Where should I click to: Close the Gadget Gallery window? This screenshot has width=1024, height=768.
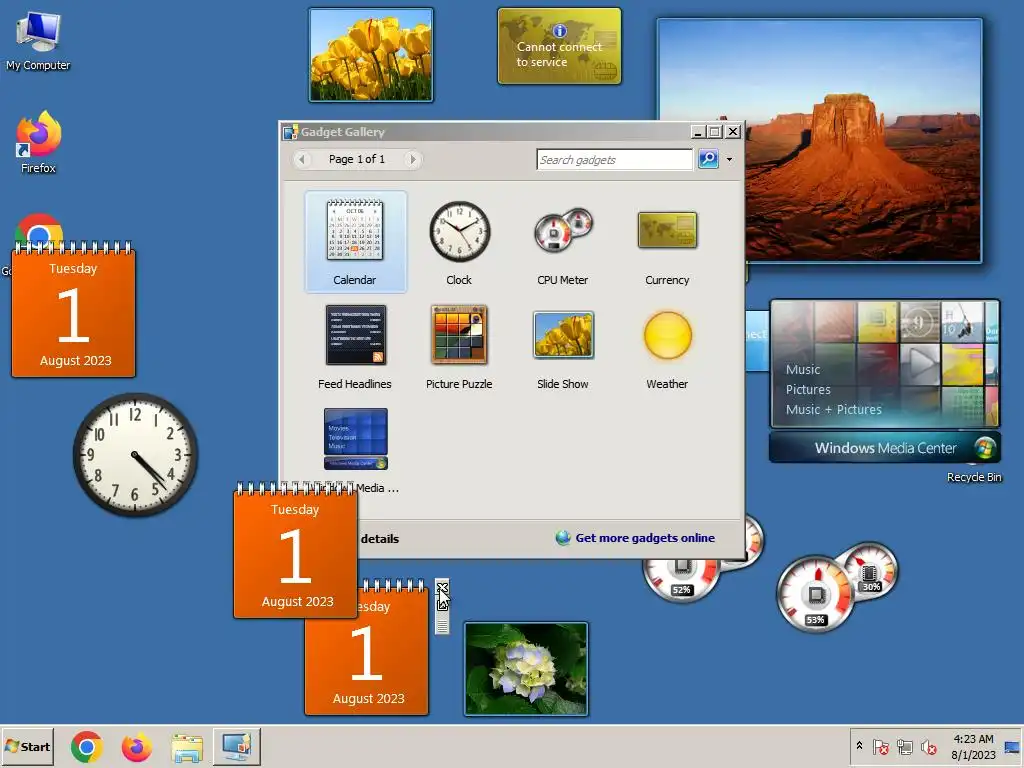(x=733, y=132)
